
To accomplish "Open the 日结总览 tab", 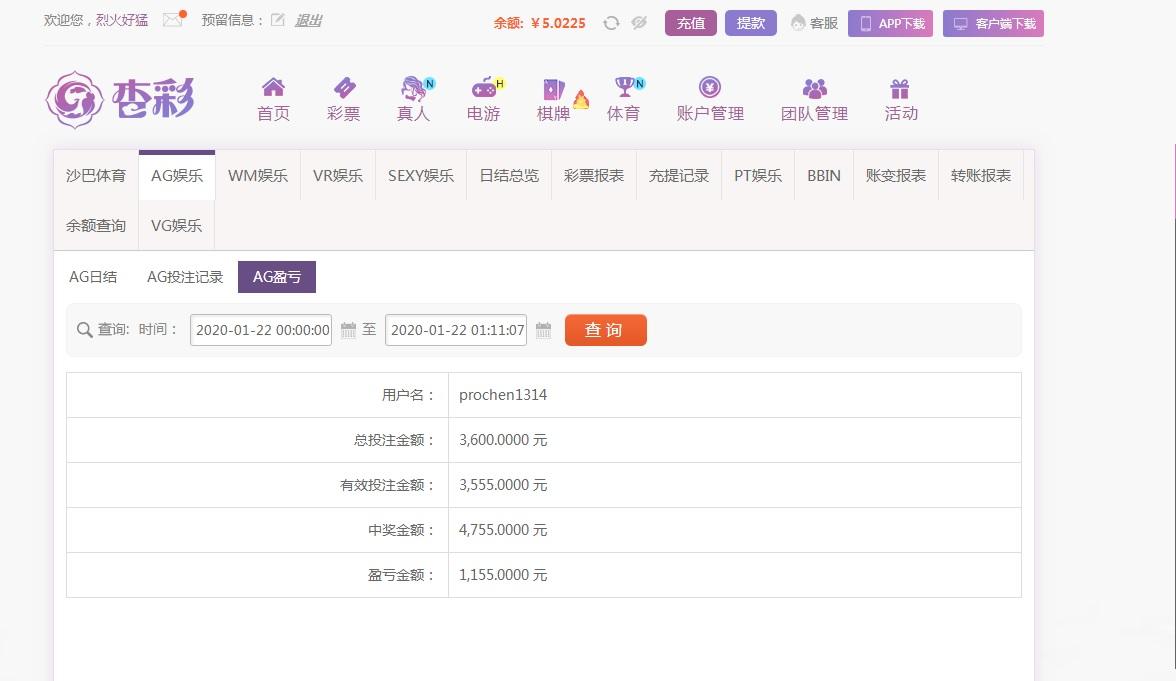I will 509,176.
